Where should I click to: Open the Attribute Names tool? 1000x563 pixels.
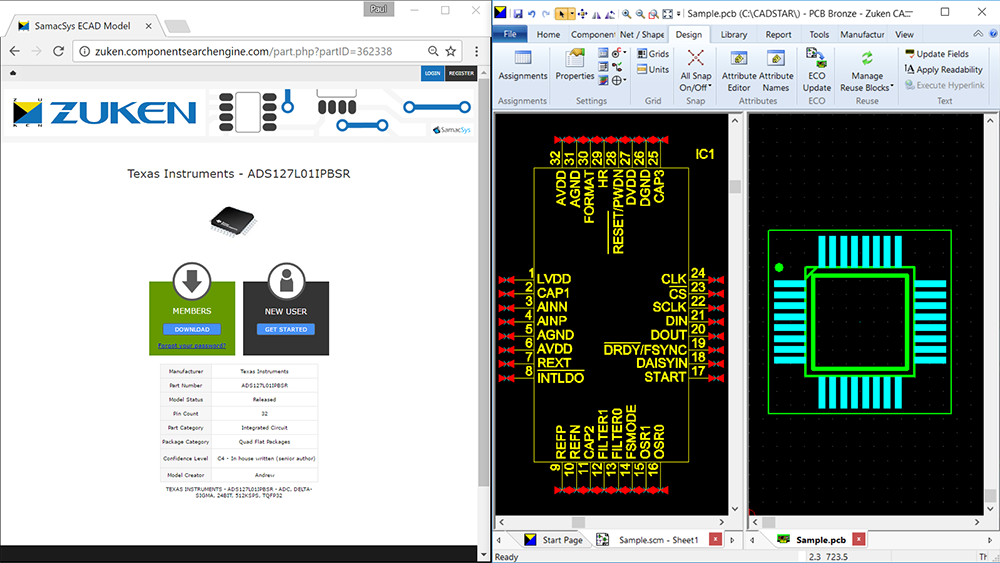tap(776, 68)
